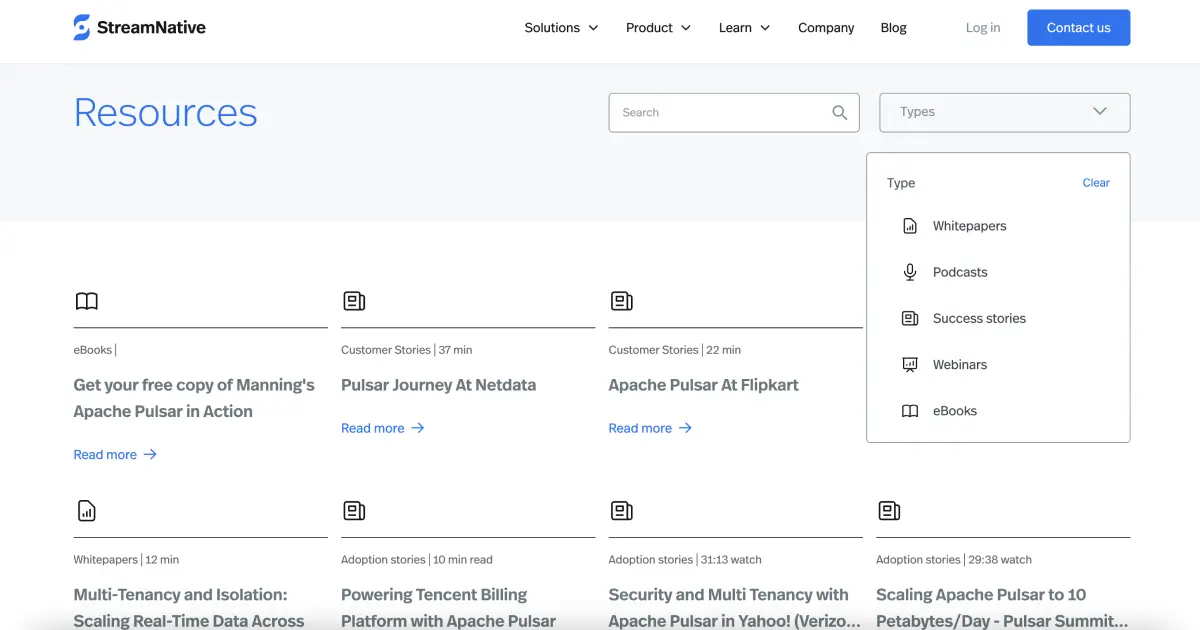Click the StreamNative logo icon
The width and height of the screenshot is (1200, 630).
(82, 28)
